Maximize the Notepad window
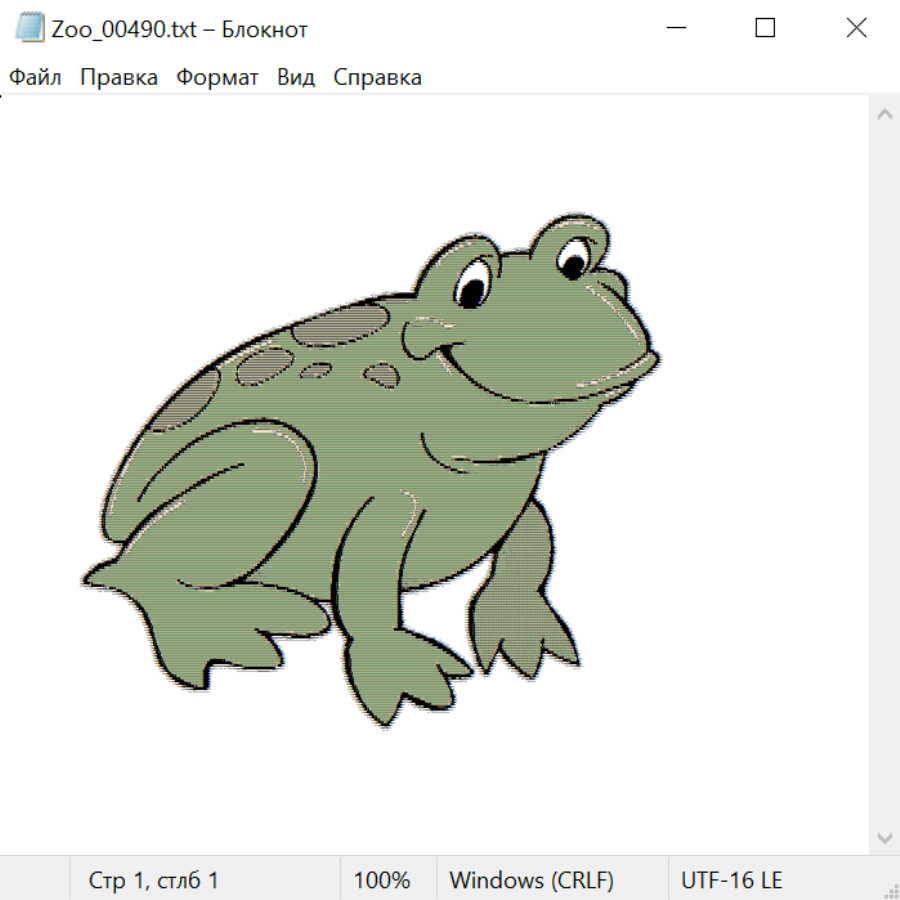 coord(765,28)
